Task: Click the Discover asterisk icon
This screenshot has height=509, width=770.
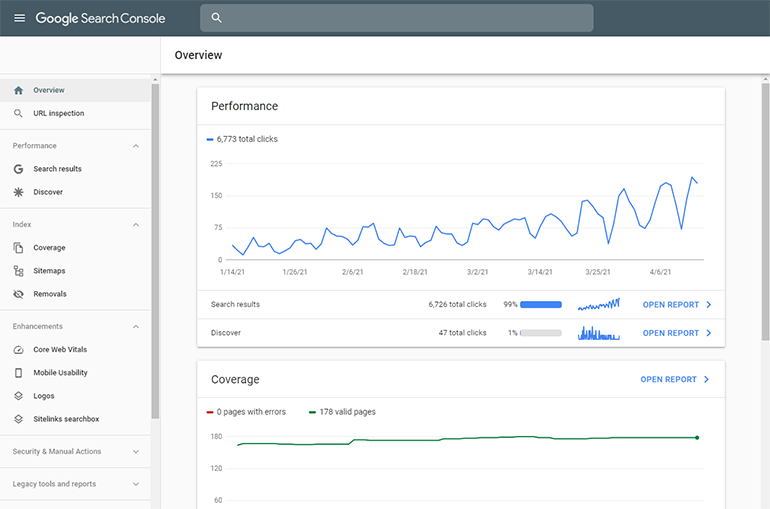Action: [x=18, y=192]
